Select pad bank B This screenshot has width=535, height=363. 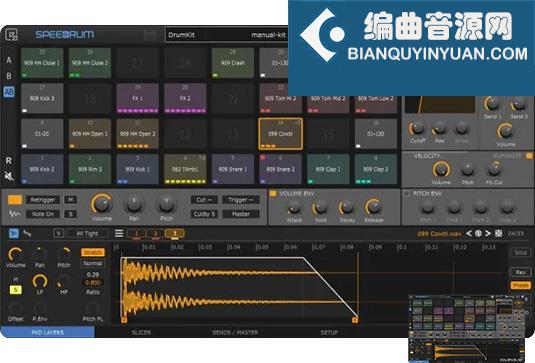9,76
